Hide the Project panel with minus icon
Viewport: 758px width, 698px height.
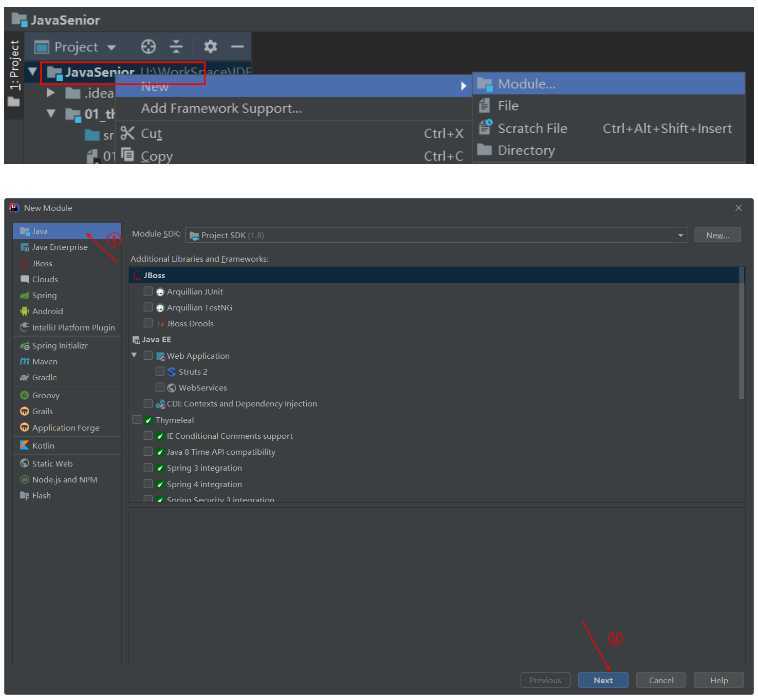tap(237, 47)
